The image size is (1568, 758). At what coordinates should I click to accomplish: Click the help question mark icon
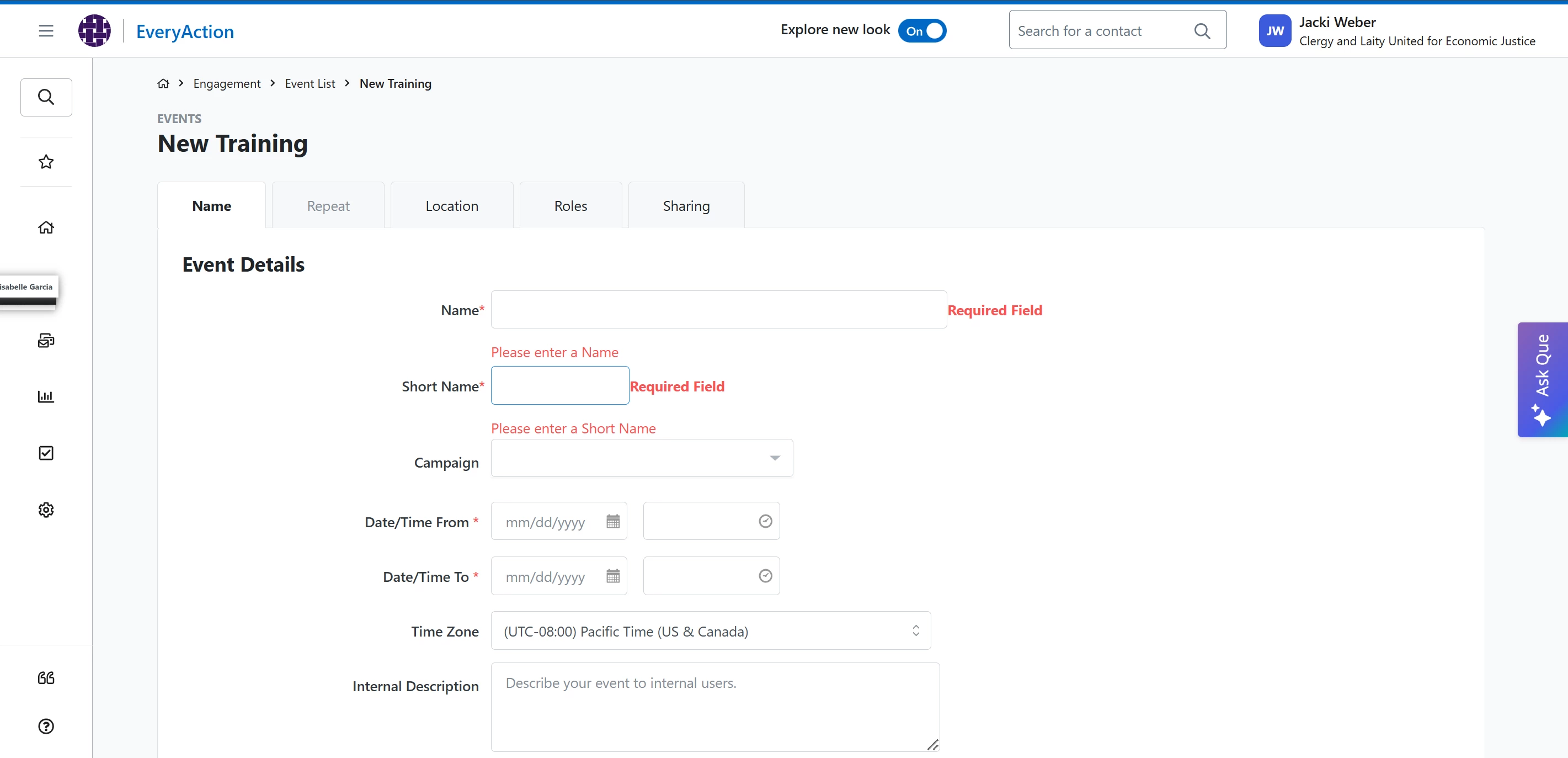tap(46, 727)
